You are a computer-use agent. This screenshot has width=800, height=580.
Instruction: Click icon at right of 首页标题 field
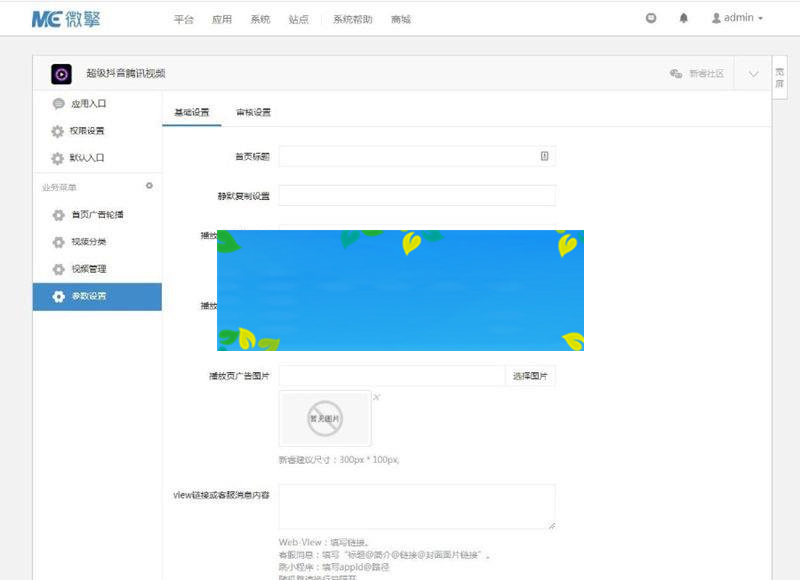[x=546, y=156]
